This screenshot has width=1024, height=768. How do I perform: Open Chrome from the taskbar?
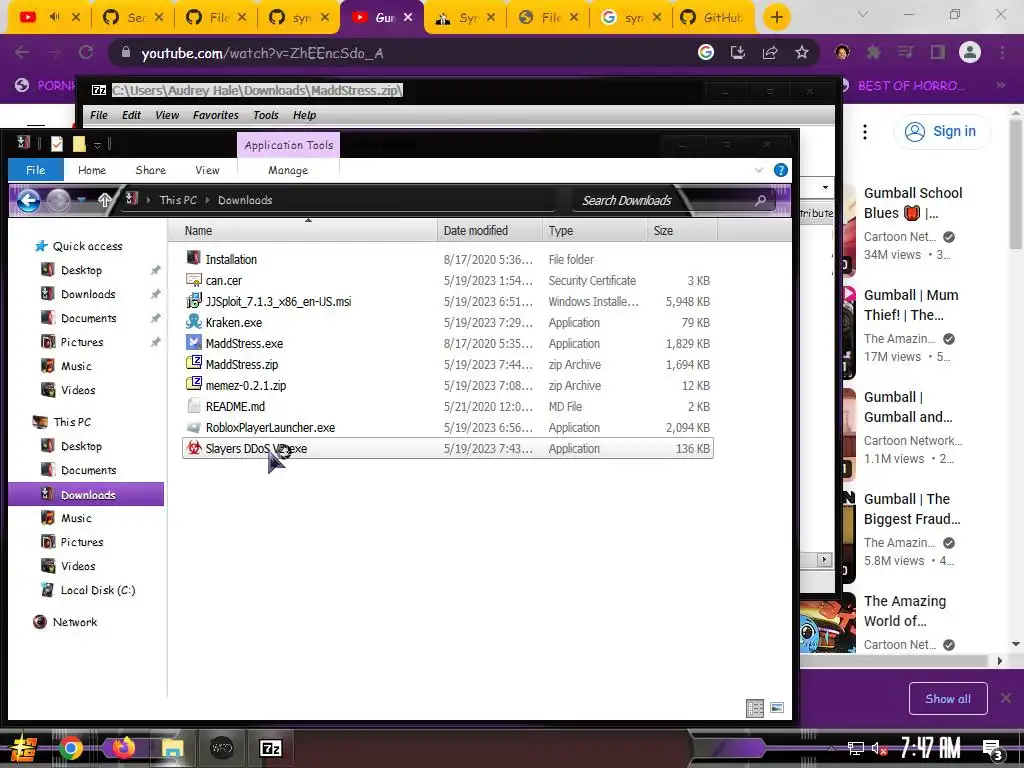coord(71,748)
